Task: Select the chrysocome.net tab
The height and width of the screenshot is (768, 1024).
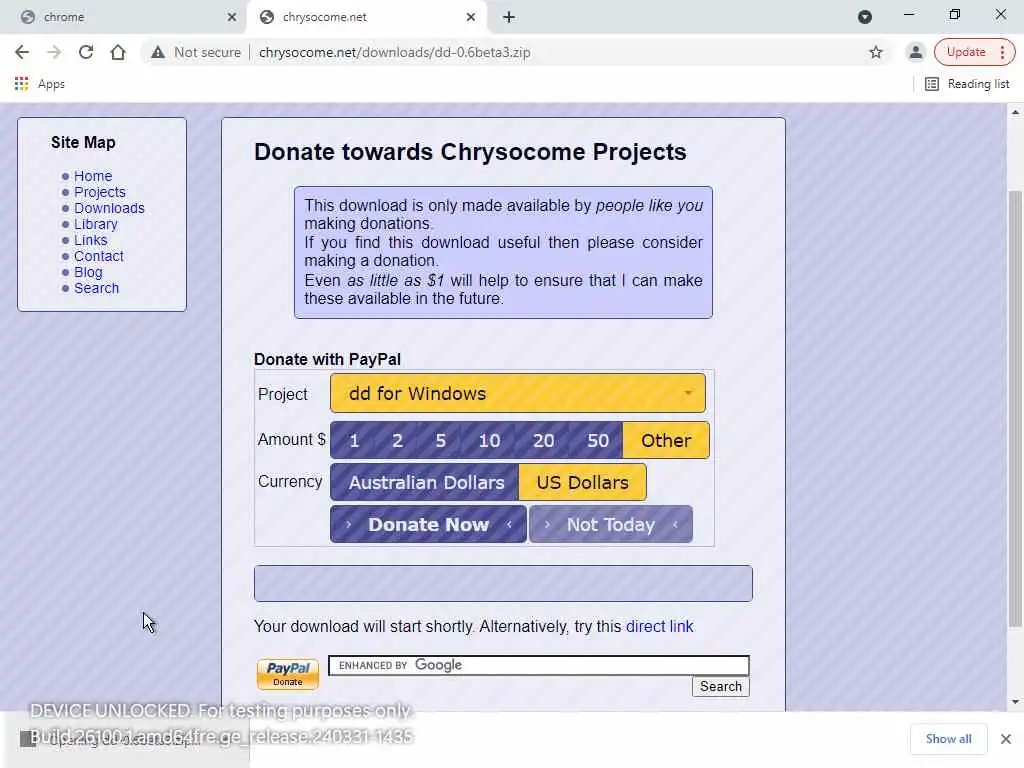Action: click(x=366, y=17)
